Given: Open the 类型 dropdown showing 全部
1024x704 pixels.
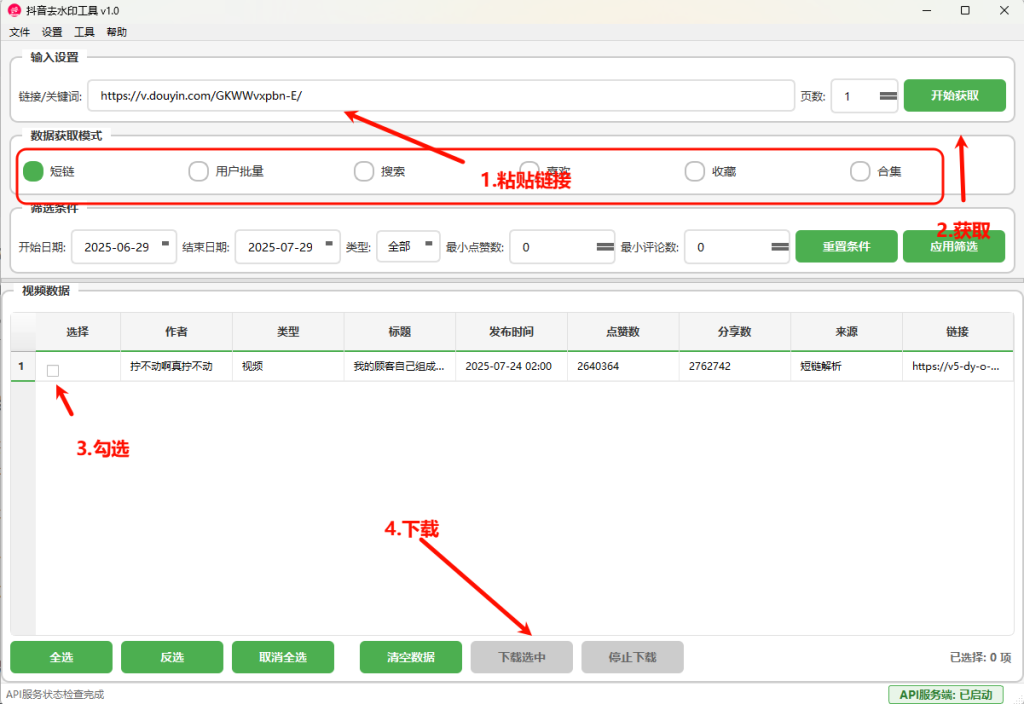Looking at the screenshot, I should 408,246.
